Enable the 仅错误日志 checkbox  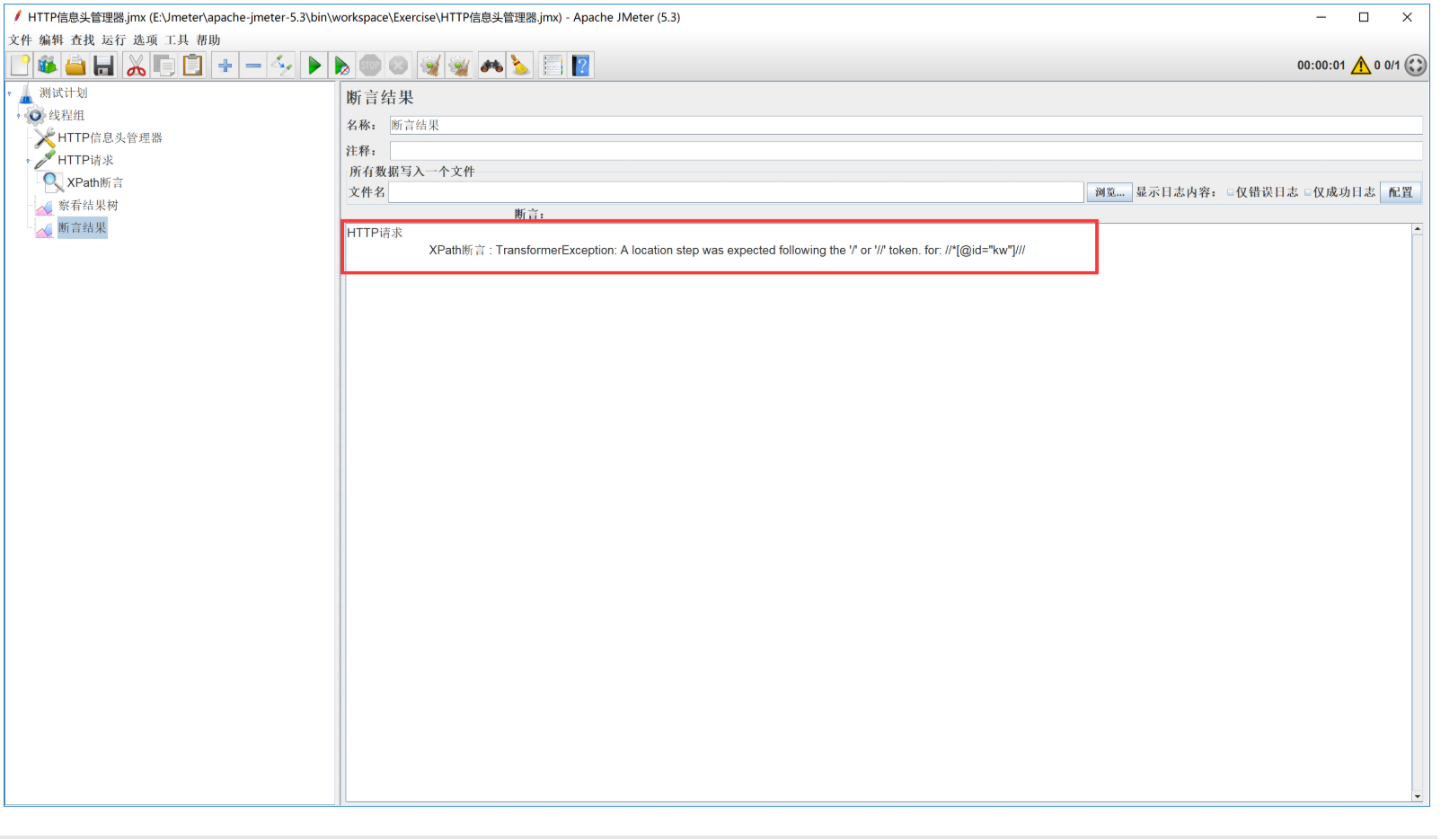[x=1229, y=191]
